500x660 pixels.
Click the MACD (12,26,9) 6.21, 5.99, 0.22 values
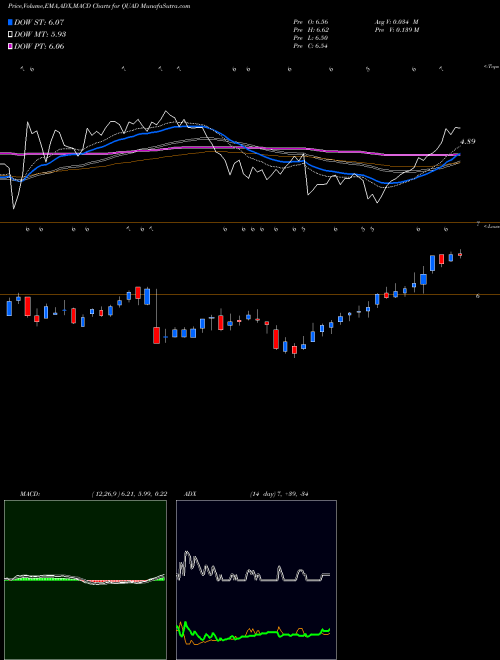pyautogui.click(x=129, y=494)
